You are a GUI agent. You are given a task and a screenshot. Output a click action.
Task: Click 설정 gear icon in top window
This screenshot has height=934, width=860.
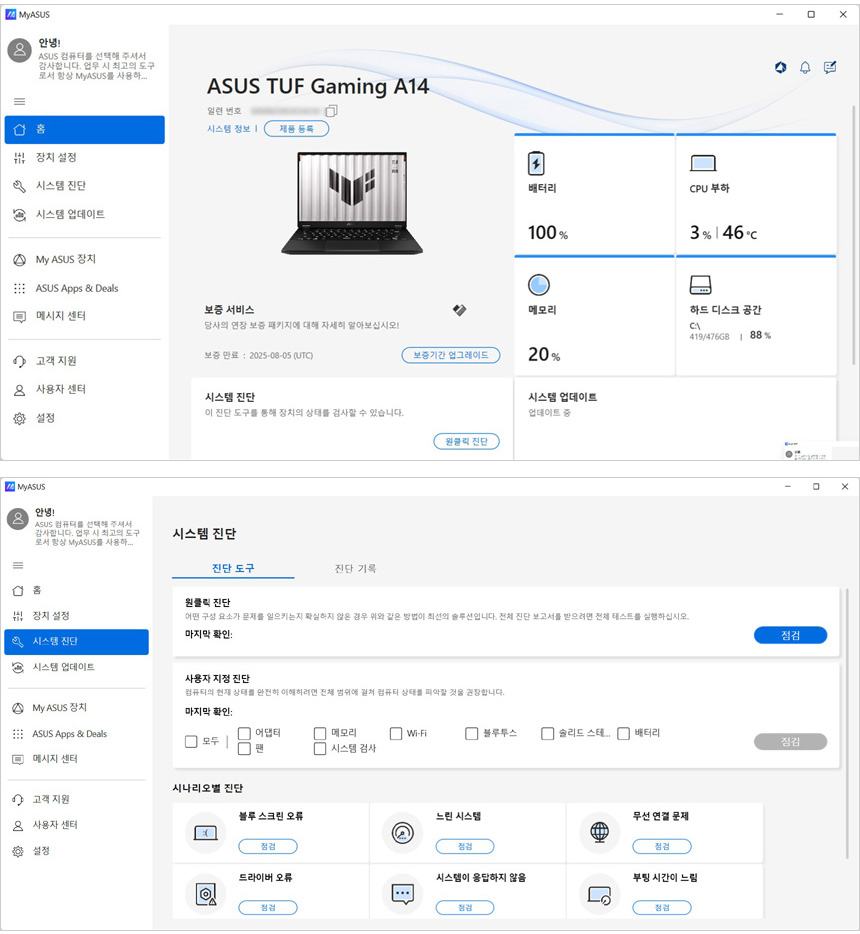pyautogui.click(x=20, y=418)
